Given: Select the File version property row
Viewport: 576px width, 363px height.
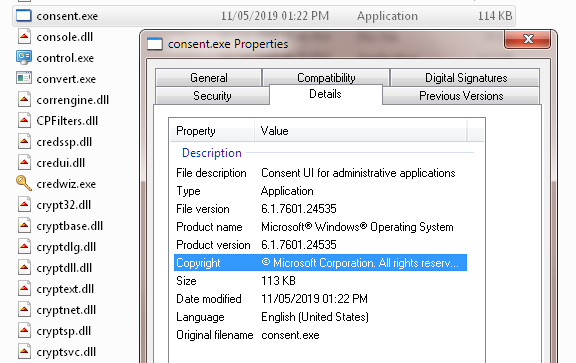Looking at the screenshot, I should (x=320, y=209).
